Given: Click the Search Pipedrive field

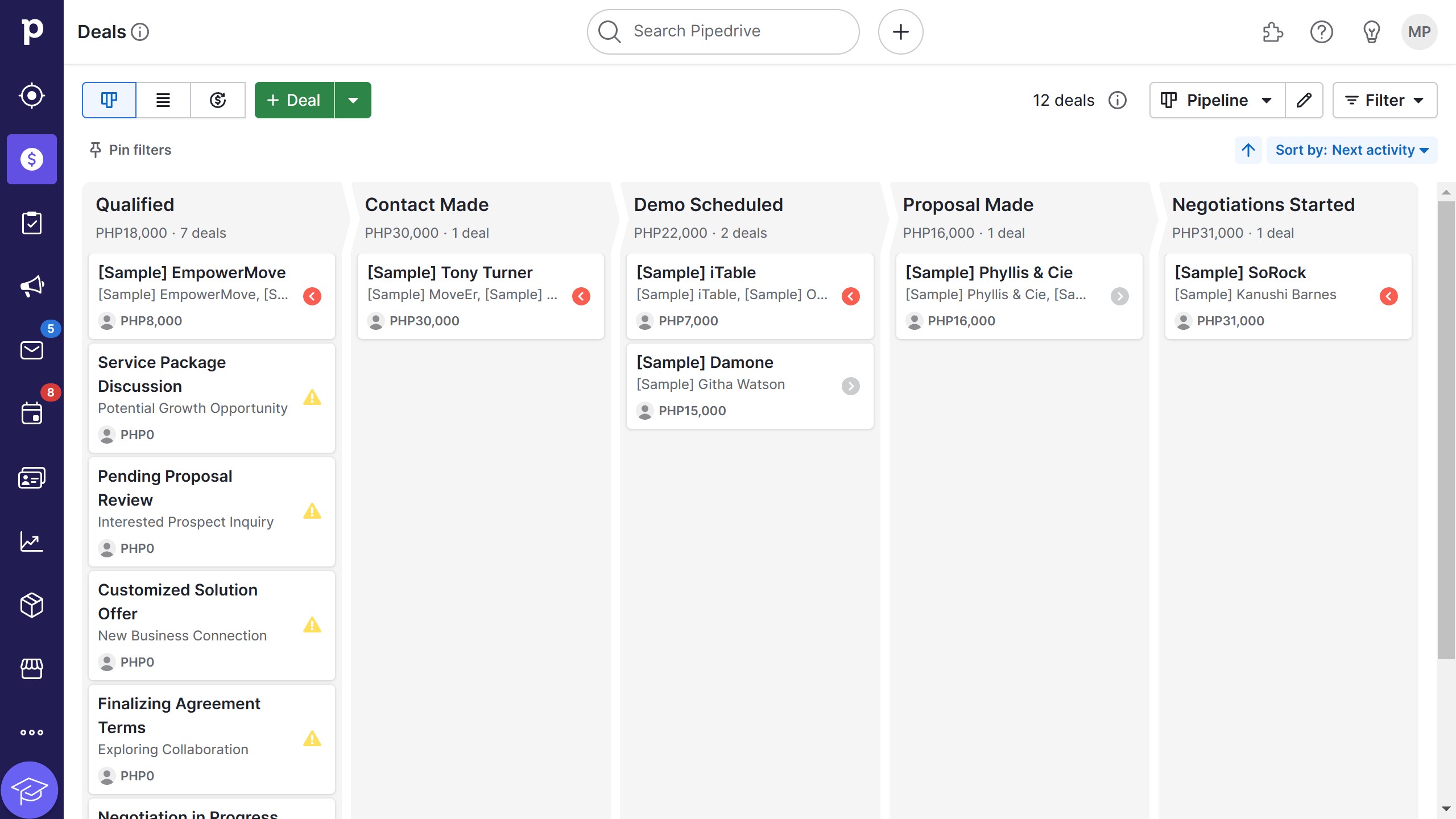Looking at the screenshot, I should click(x=722, y=31).
